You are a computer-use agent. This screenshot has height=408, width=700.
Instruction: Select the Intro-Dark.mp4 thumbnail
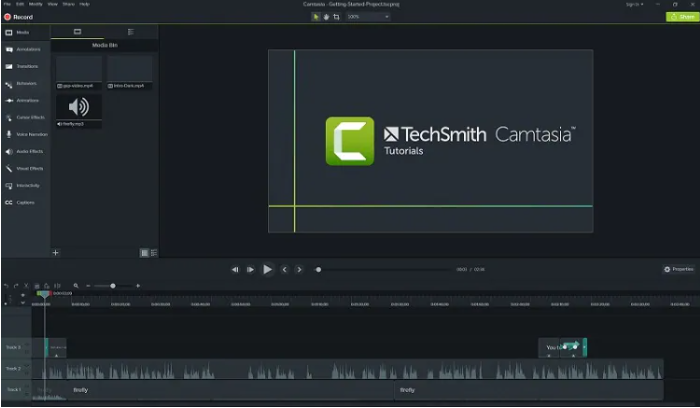[129, 72]
